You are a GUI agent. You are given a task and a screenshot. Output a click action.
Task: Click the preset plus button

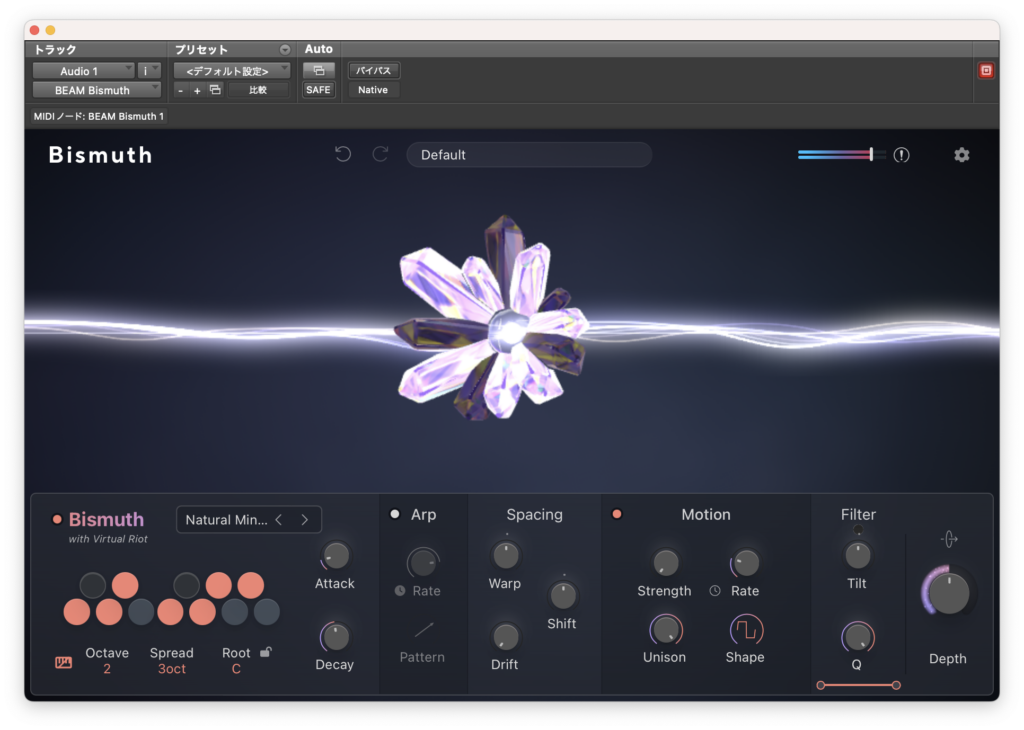[197, 91]
